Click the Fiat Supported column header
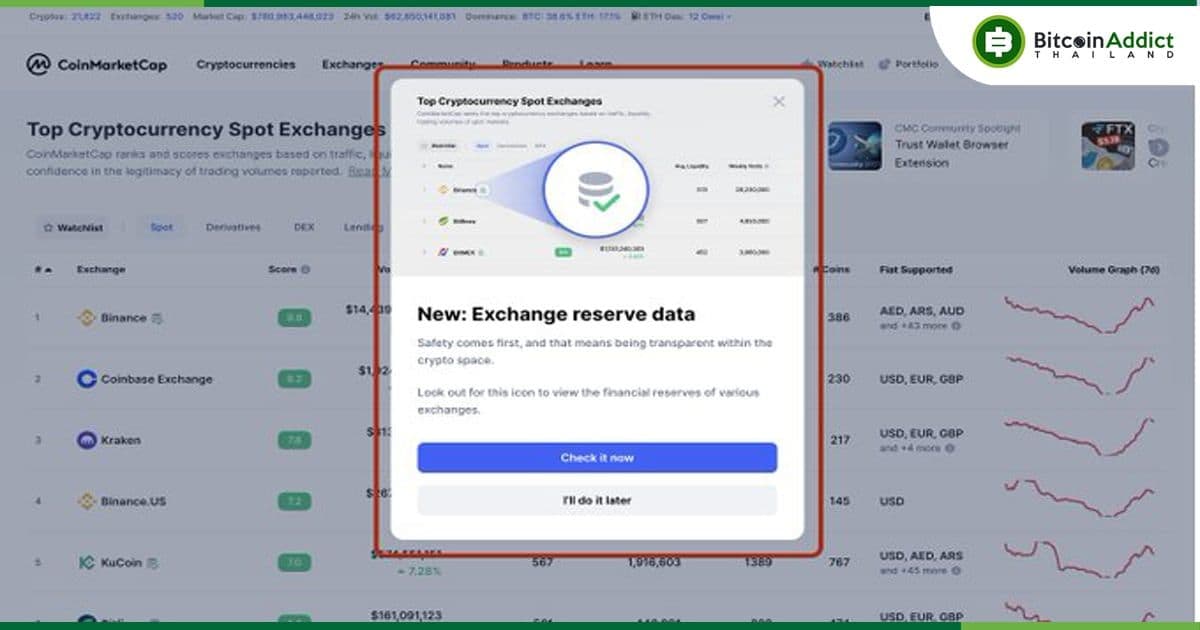Image resolution: width=1200 pixels, height=630 pixels. [x=916, y=269]
